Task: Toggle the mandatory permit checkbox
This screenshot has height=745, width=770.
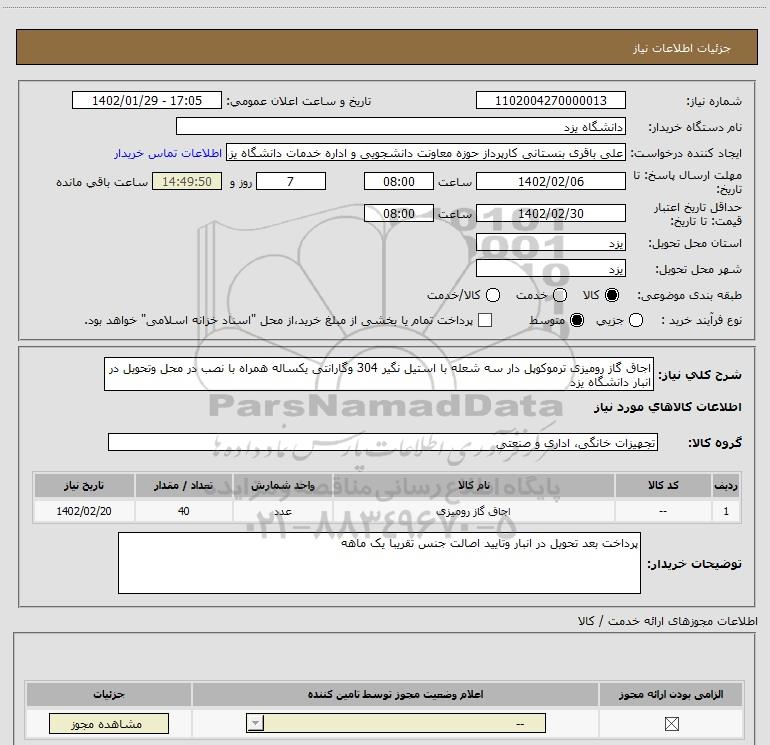Action: point(671,723)
